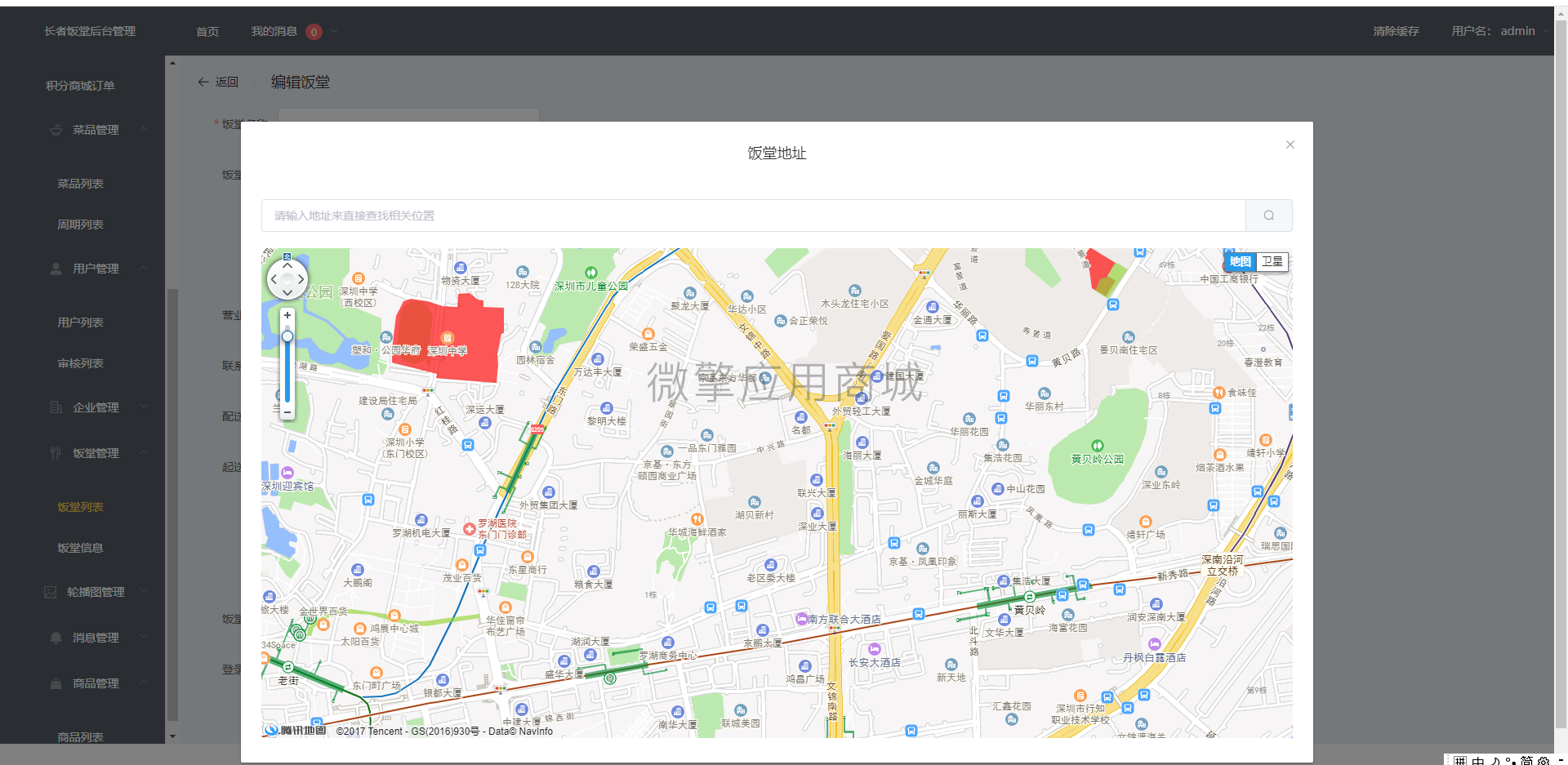
Task: Click 轮播图管理 image icon
Action: click(51, 592)
